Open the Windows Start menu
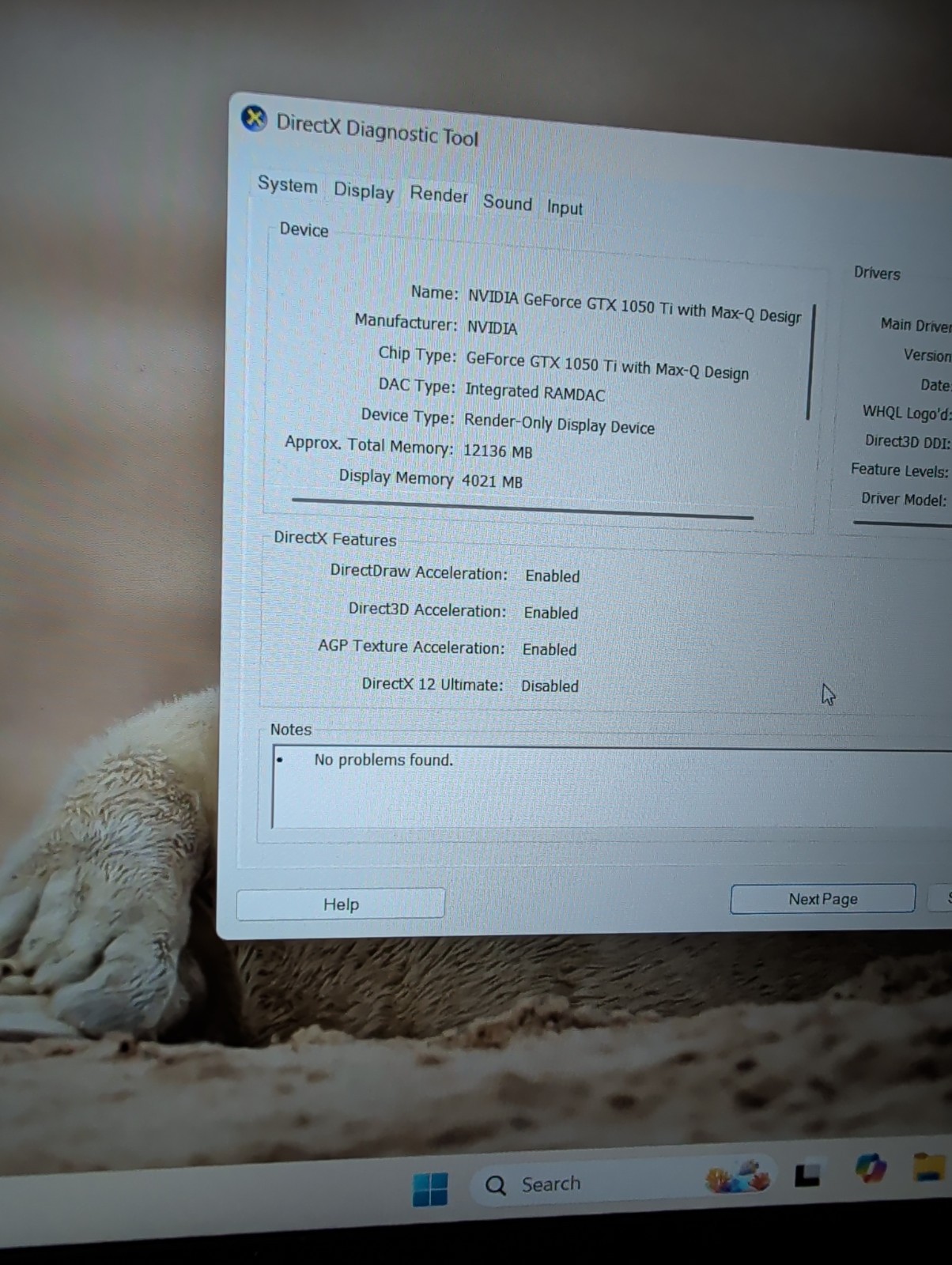 (430, 1188)
